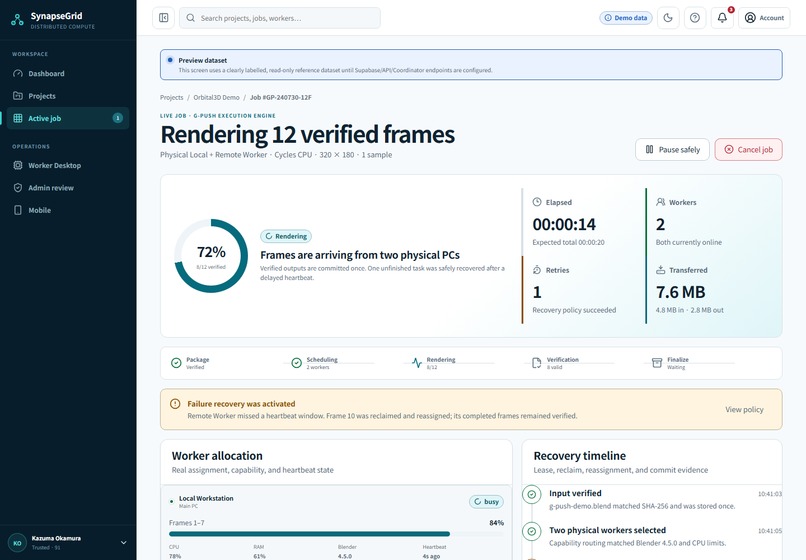806x560 pixels.
Task: Click the Active job grid icon
Action: coord(18,118)
